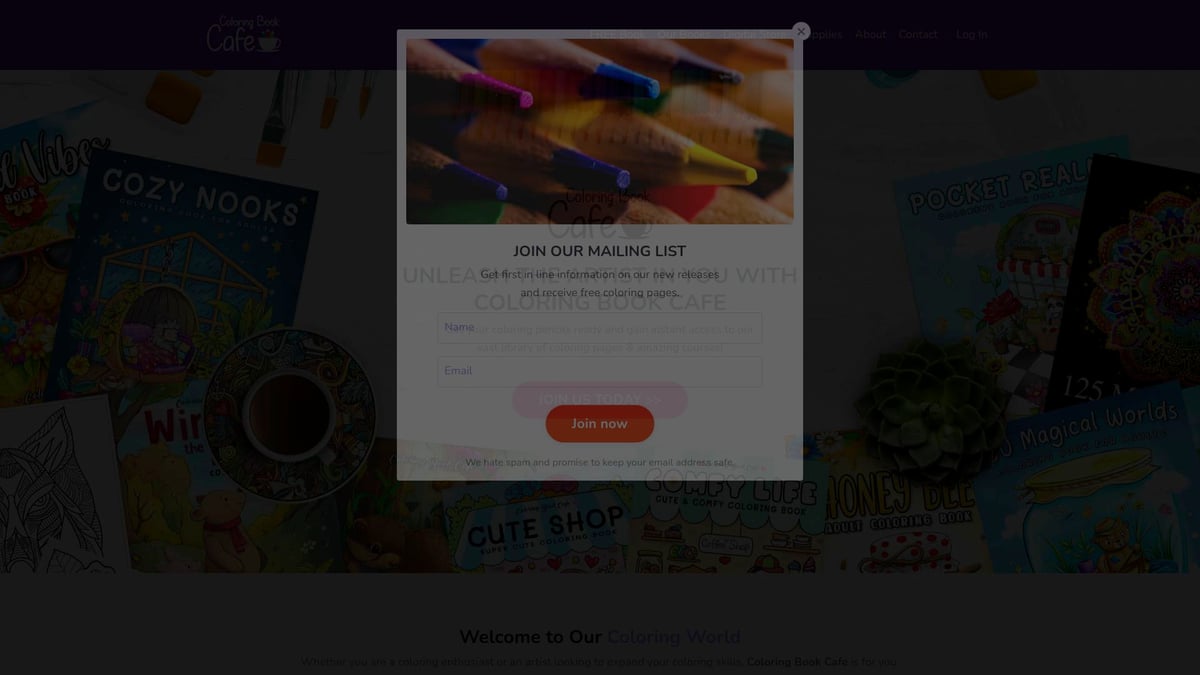Viewport: 1200px width, 675px height.
Task: Click the colored pencils banner image
Action: [599, 131]
